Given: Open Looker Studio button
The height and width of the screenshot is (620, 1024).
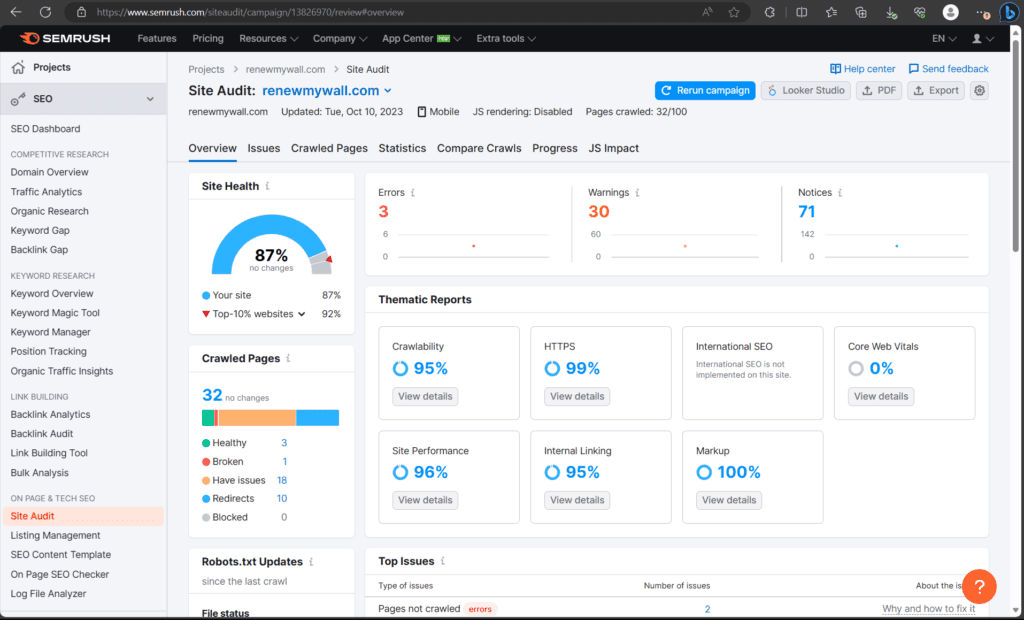Looking at the screenshot, I should (x=806, y=91).
